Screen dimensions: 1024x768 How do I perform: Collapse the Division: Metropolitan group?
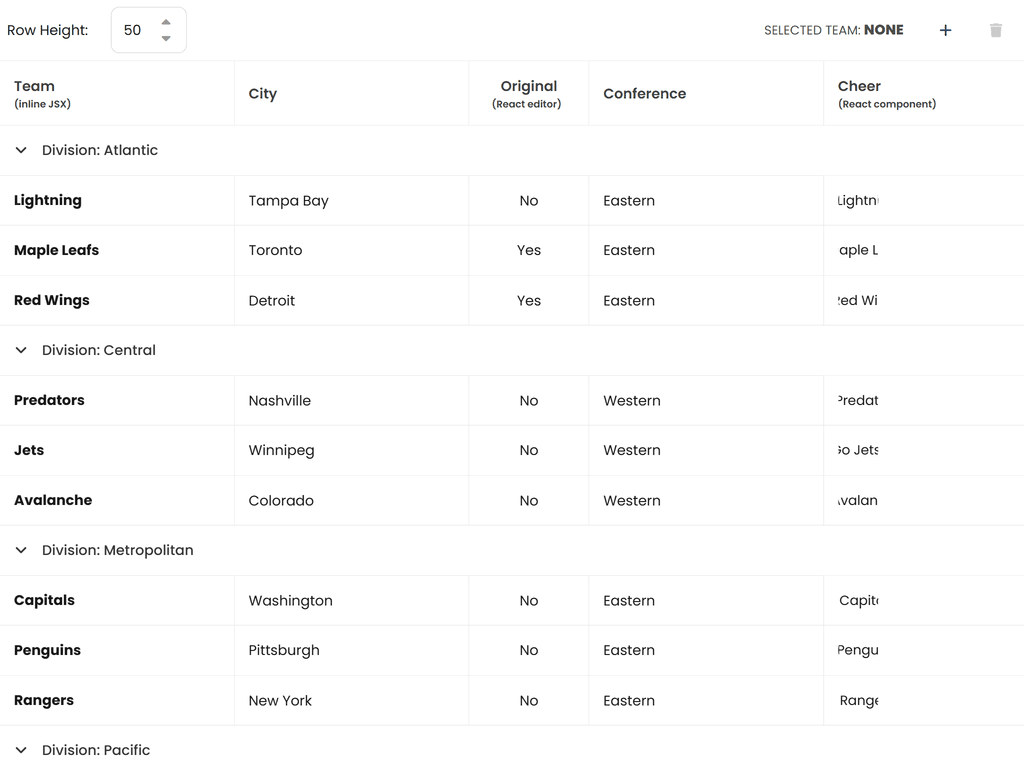click(x=21, y=550)
